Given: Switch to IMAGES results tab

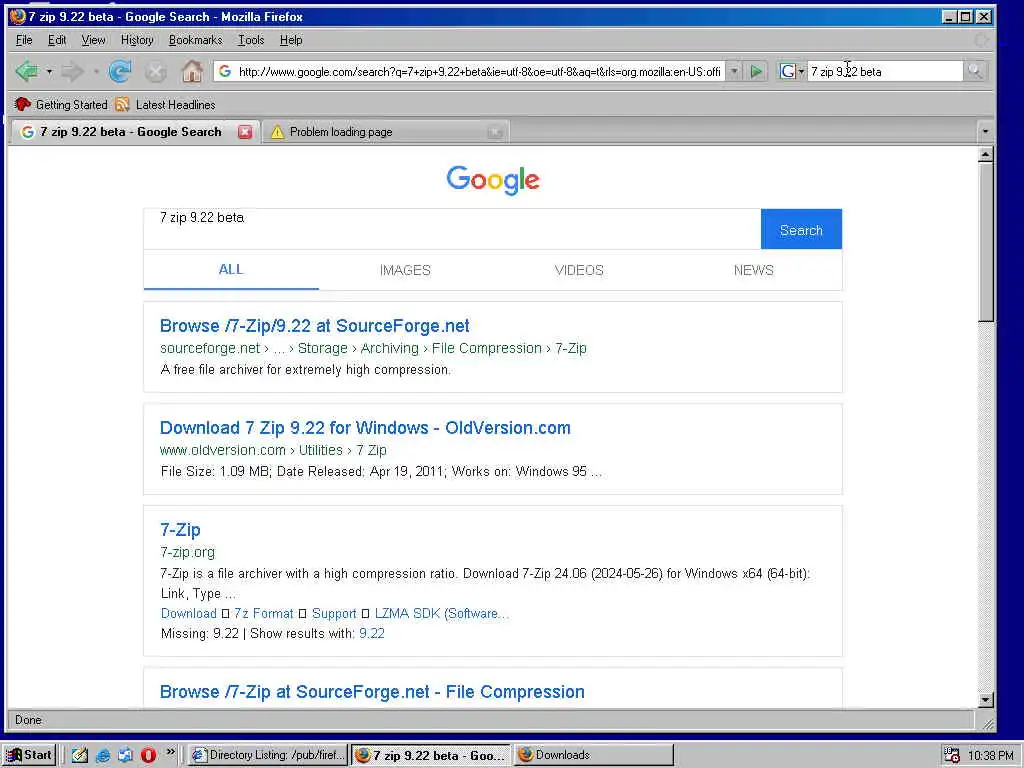Looking at the screenshot, I should point(405,270).
